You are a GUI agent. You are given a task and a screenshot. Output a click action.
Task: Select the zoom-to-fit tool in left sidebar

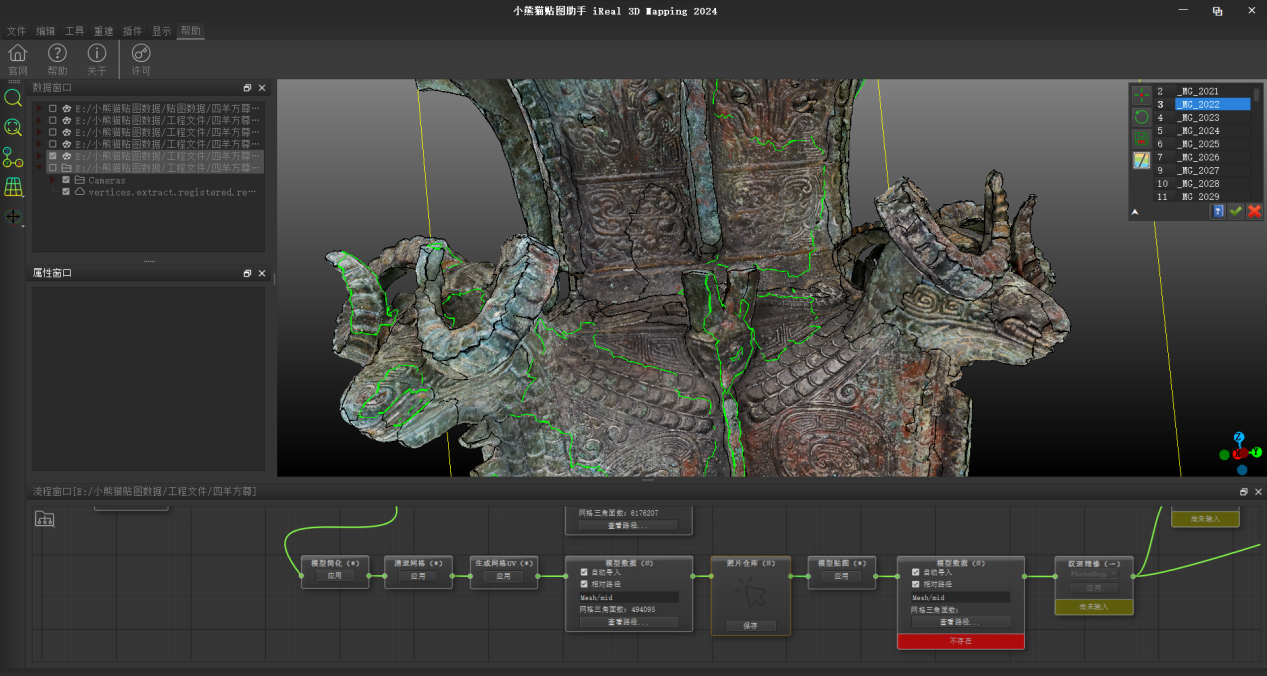tap(13, 127)
